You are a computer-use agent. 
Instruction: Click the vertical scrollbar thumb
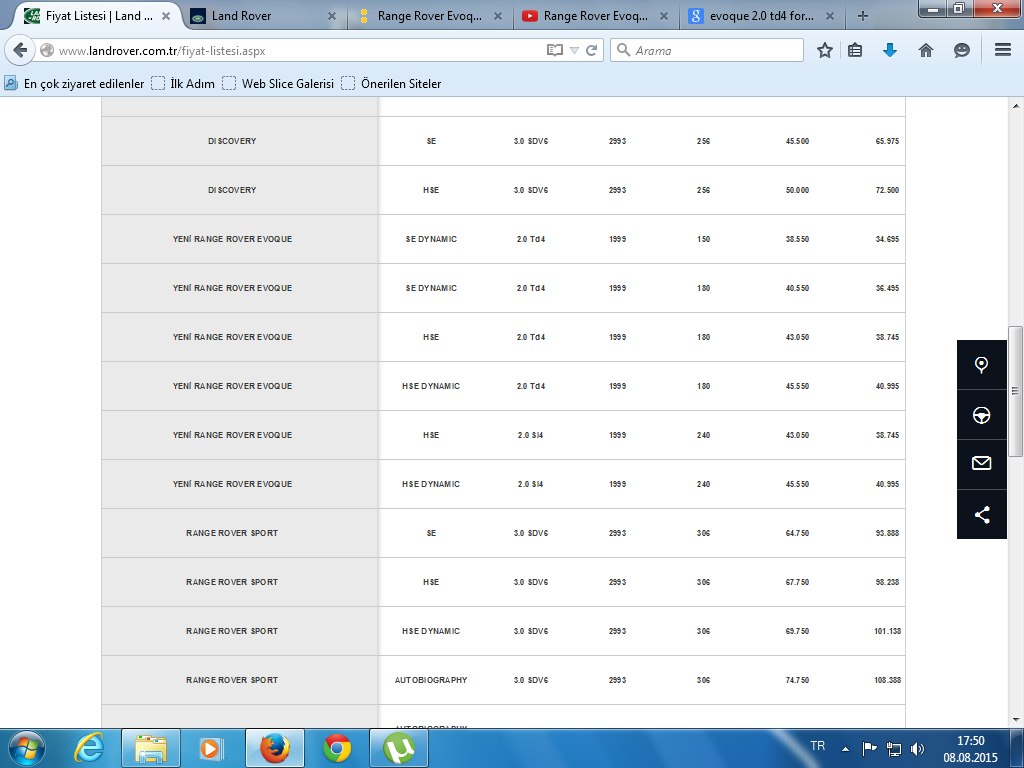click(x=1016, y=391)
